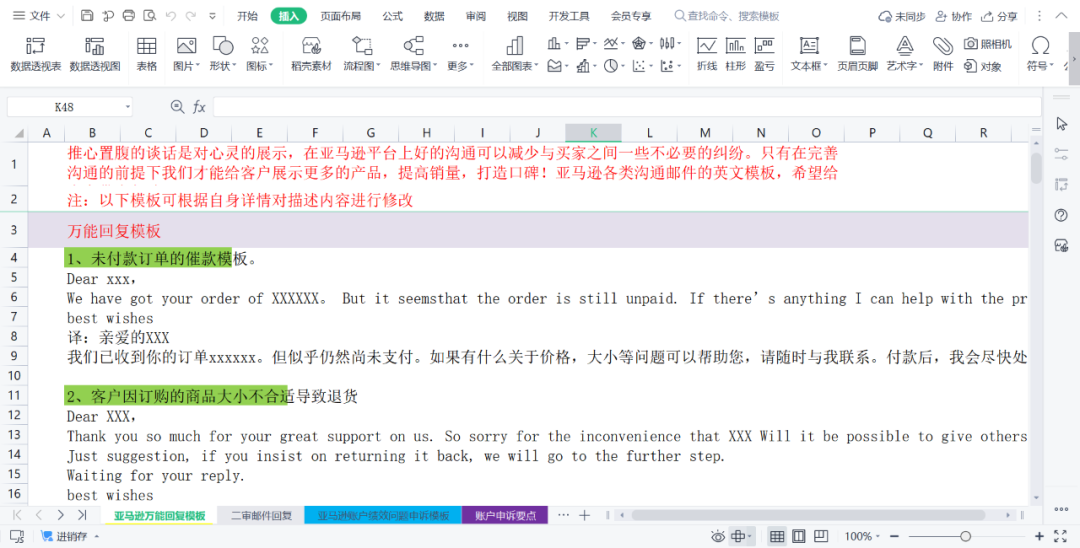Click the picture icon in right sidebar
Viewport: 1080px width, 548px height.
click(x=1061, y=246)
